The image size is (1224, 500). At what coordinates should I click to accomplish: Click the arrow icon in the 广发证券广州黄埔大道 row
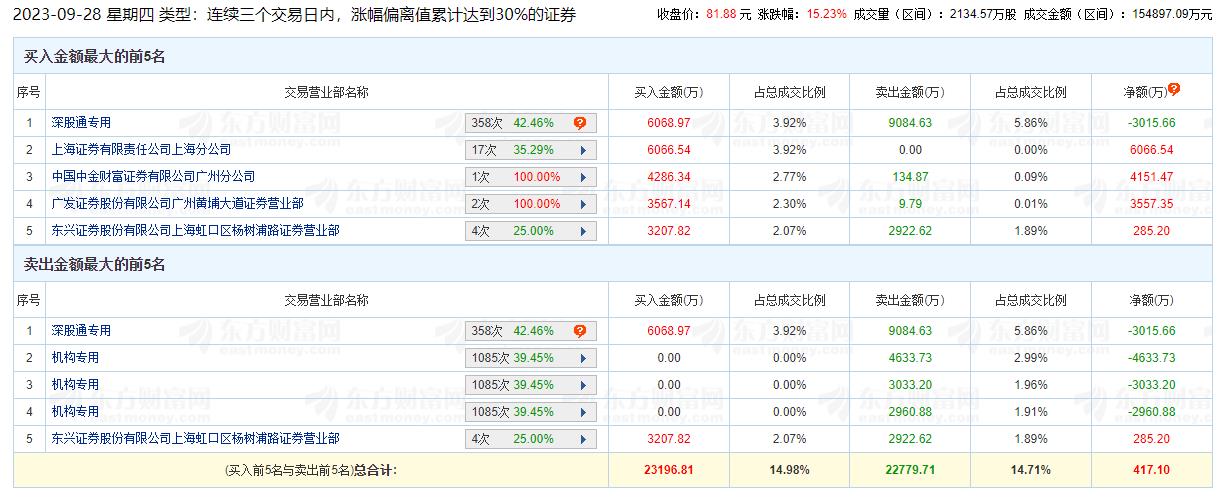point(582,204)
